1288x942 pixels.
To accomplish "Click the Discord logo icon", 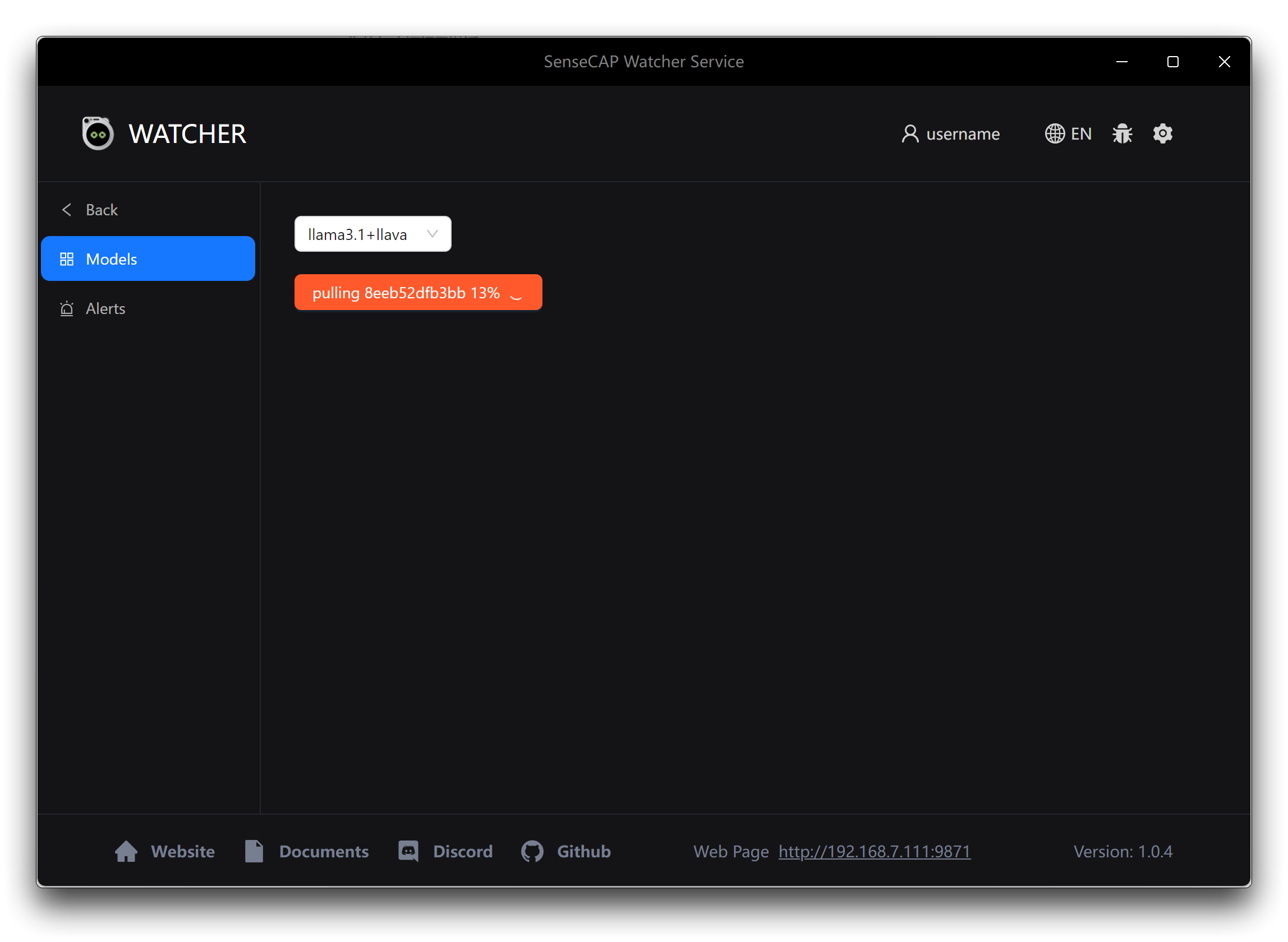I will (408, 851).
